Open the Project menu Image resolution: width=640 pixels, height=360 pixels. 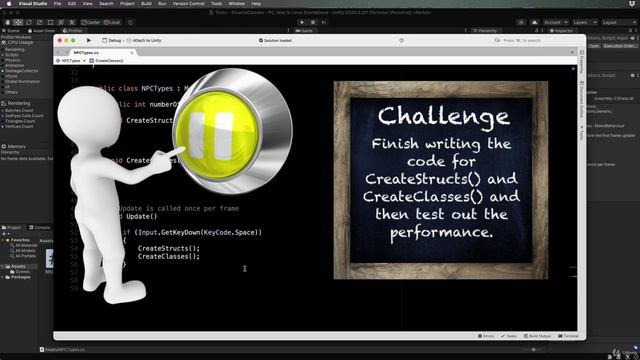click(x=127, y=4)
